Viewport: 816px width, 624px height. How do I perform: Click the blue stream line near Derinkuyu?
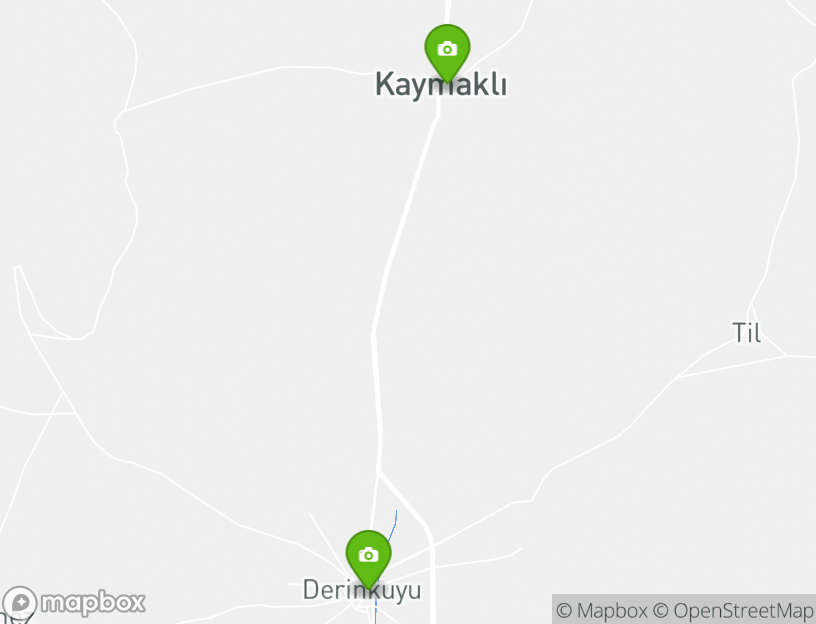pos(394,526)
